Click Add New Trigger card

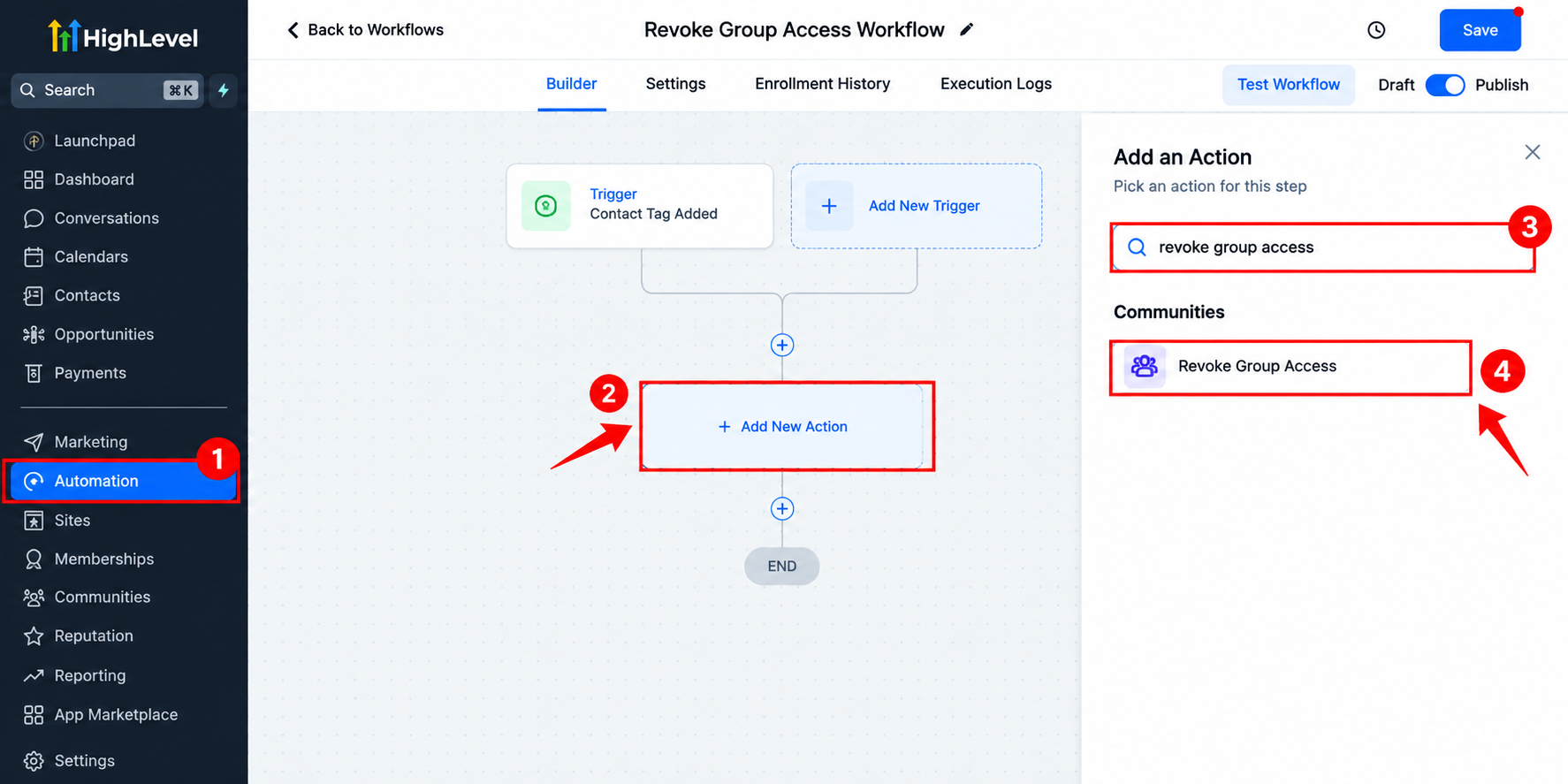point(916,206)
